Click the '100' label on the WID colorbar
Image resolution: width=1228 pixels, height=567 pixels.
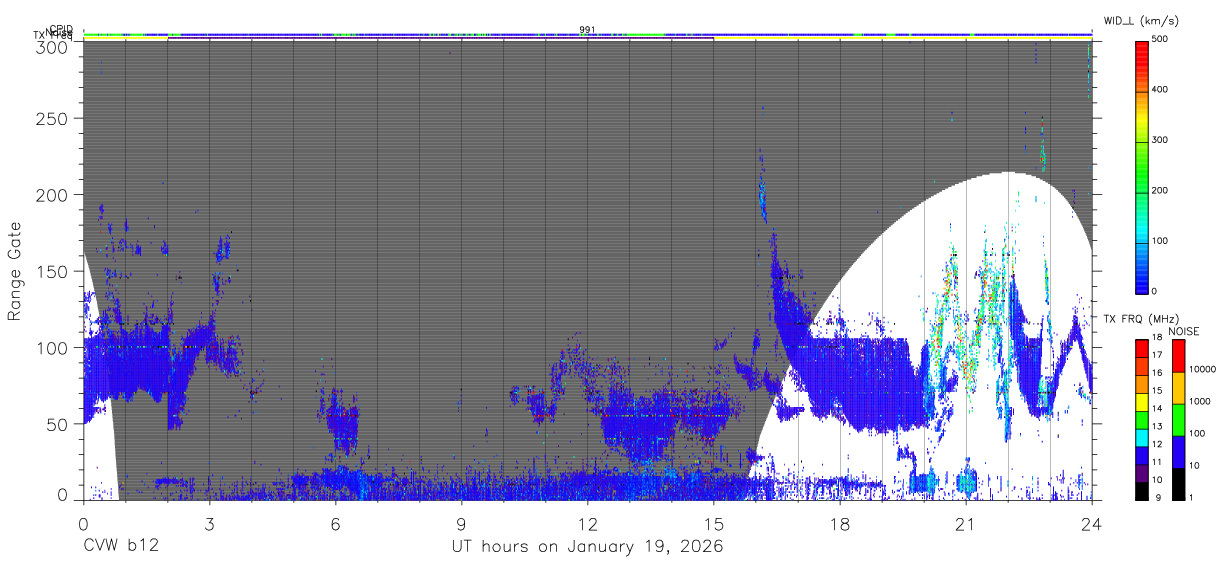pos(1161,241)
